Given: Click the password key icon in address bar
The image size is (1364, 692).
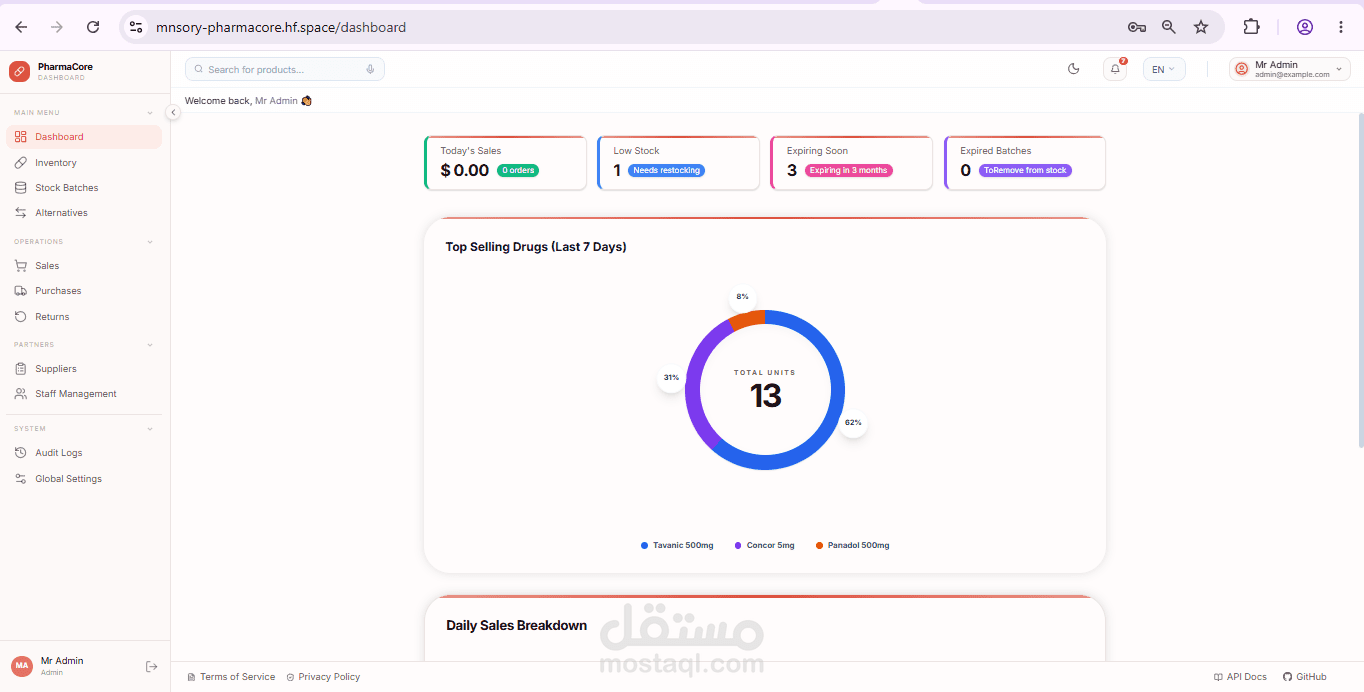Looking at the screenshot, I should click(1136, 27).
